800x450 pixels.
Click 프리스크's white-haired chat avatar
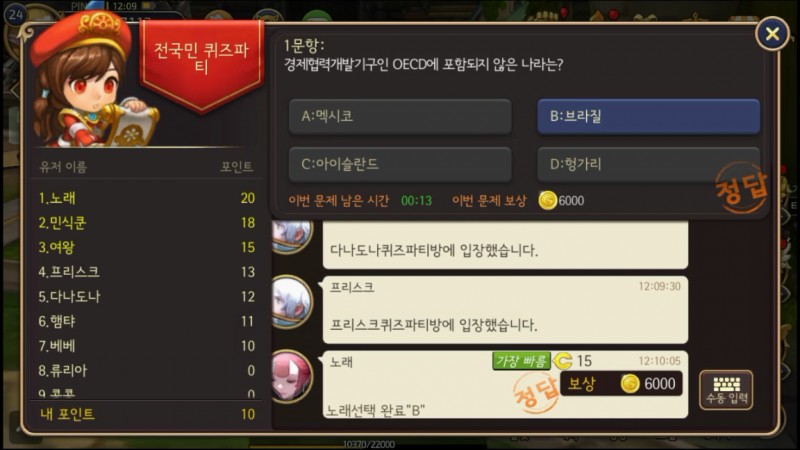click(292, 302)
